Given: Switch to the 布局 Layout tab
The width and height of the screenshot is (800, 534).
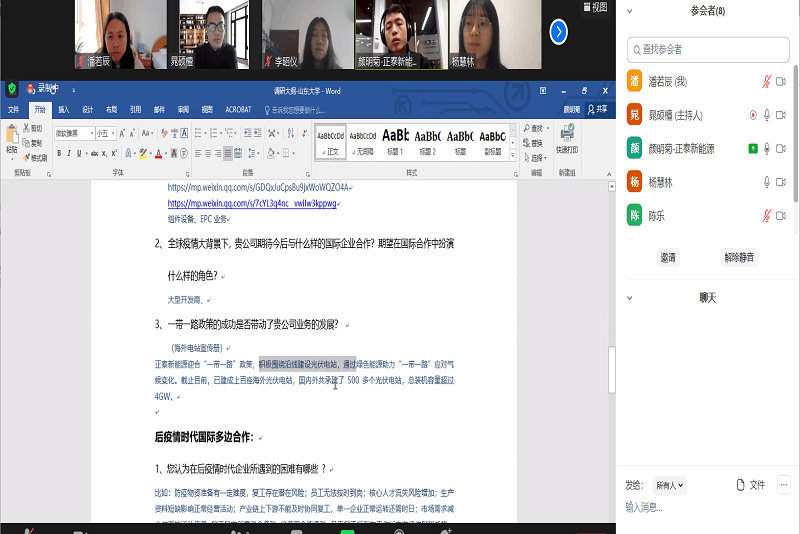Looking at the screenshot, I should click(112, 110).
